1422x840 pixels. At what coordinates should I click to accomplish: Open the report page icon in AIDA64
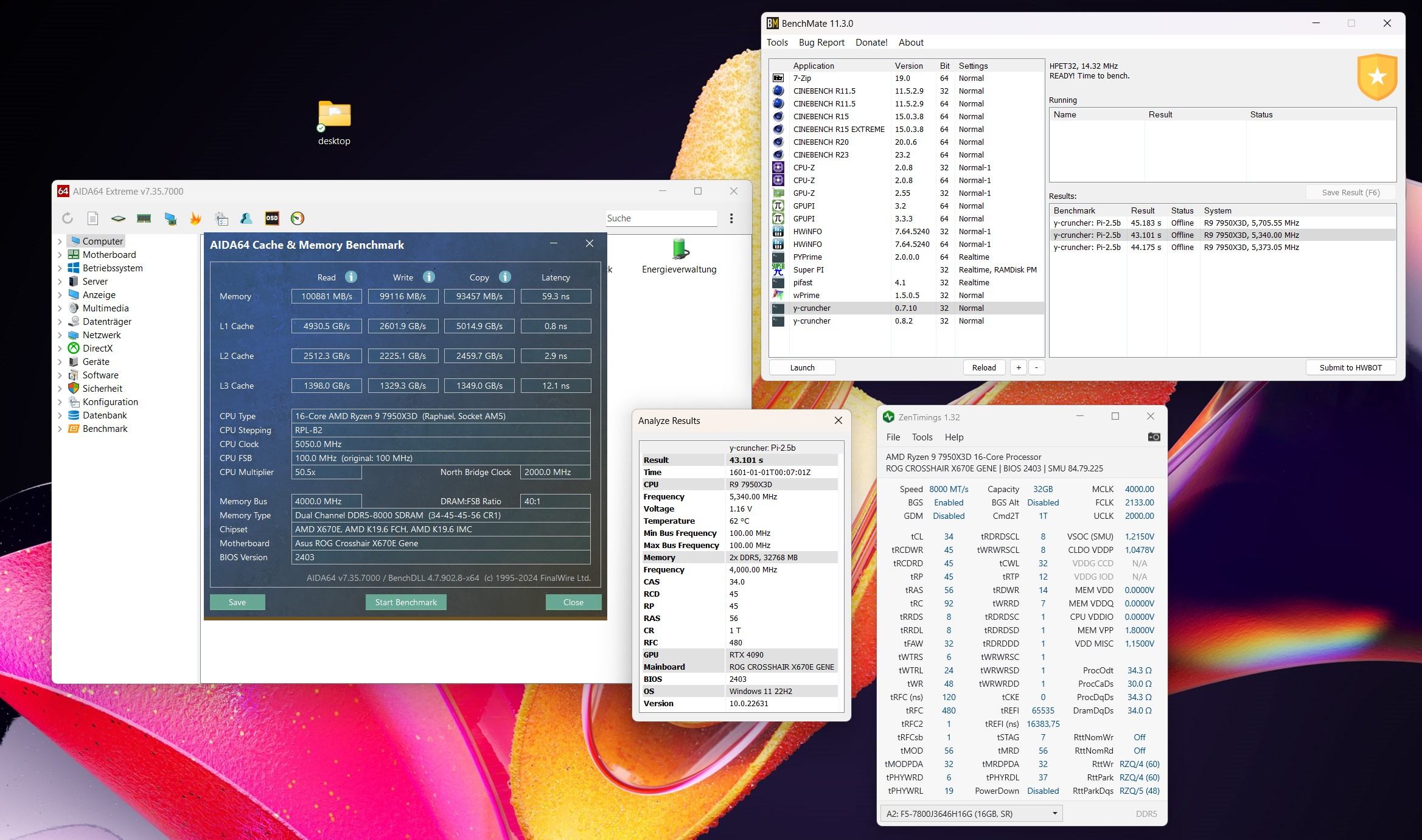tap(92, 218)
